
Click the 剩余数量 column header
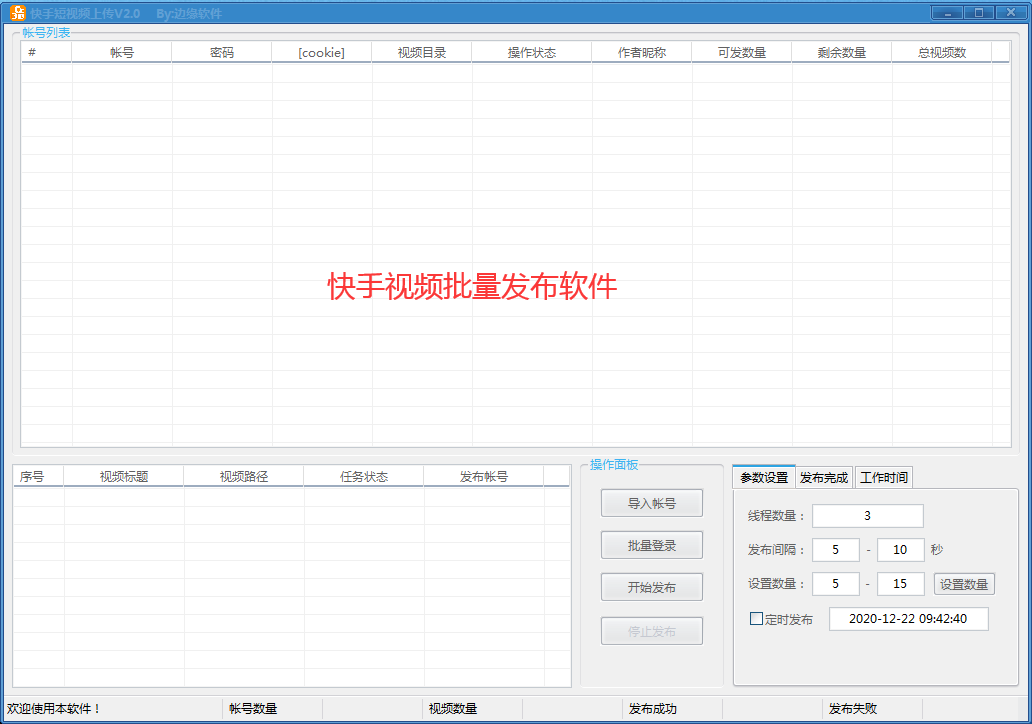(842, 53)
